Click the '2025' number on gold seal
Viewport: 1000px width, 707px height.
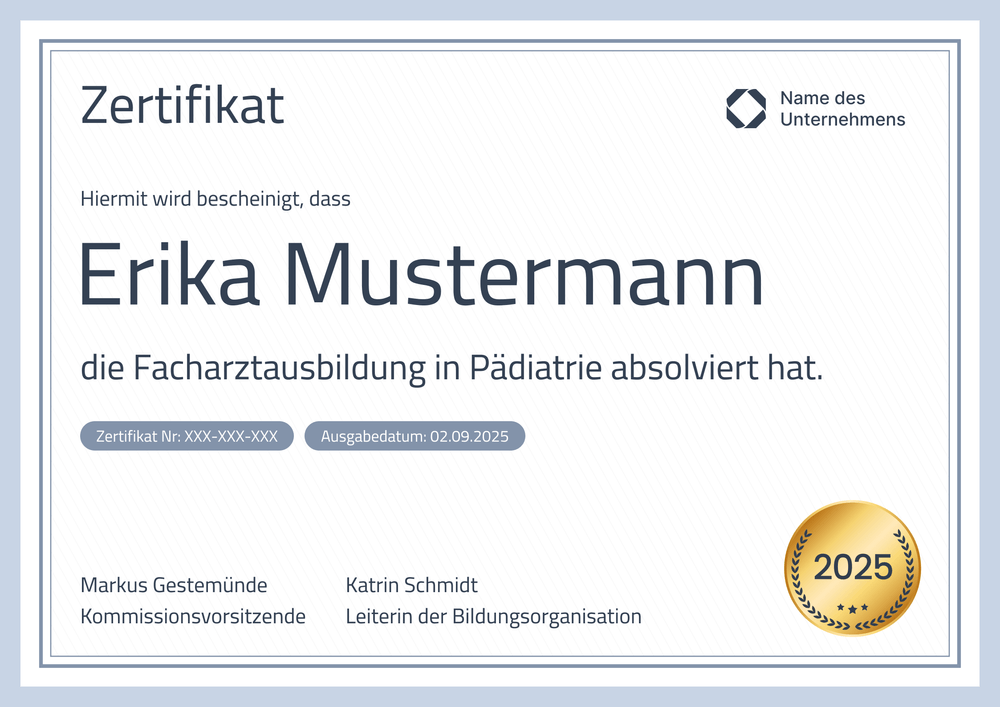(852, 567)
